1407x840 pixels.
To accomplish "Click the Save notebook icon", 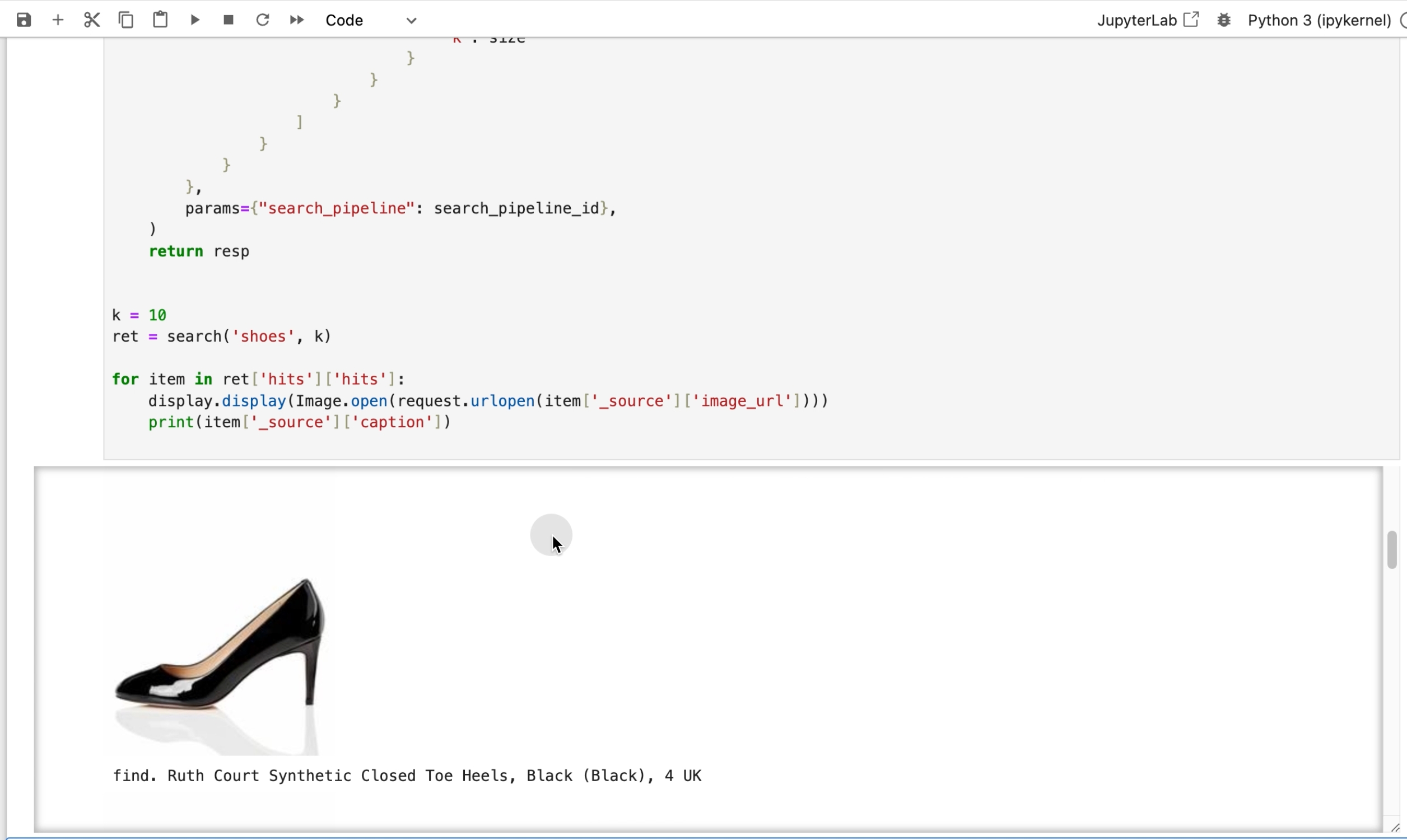I will point(24,20).
